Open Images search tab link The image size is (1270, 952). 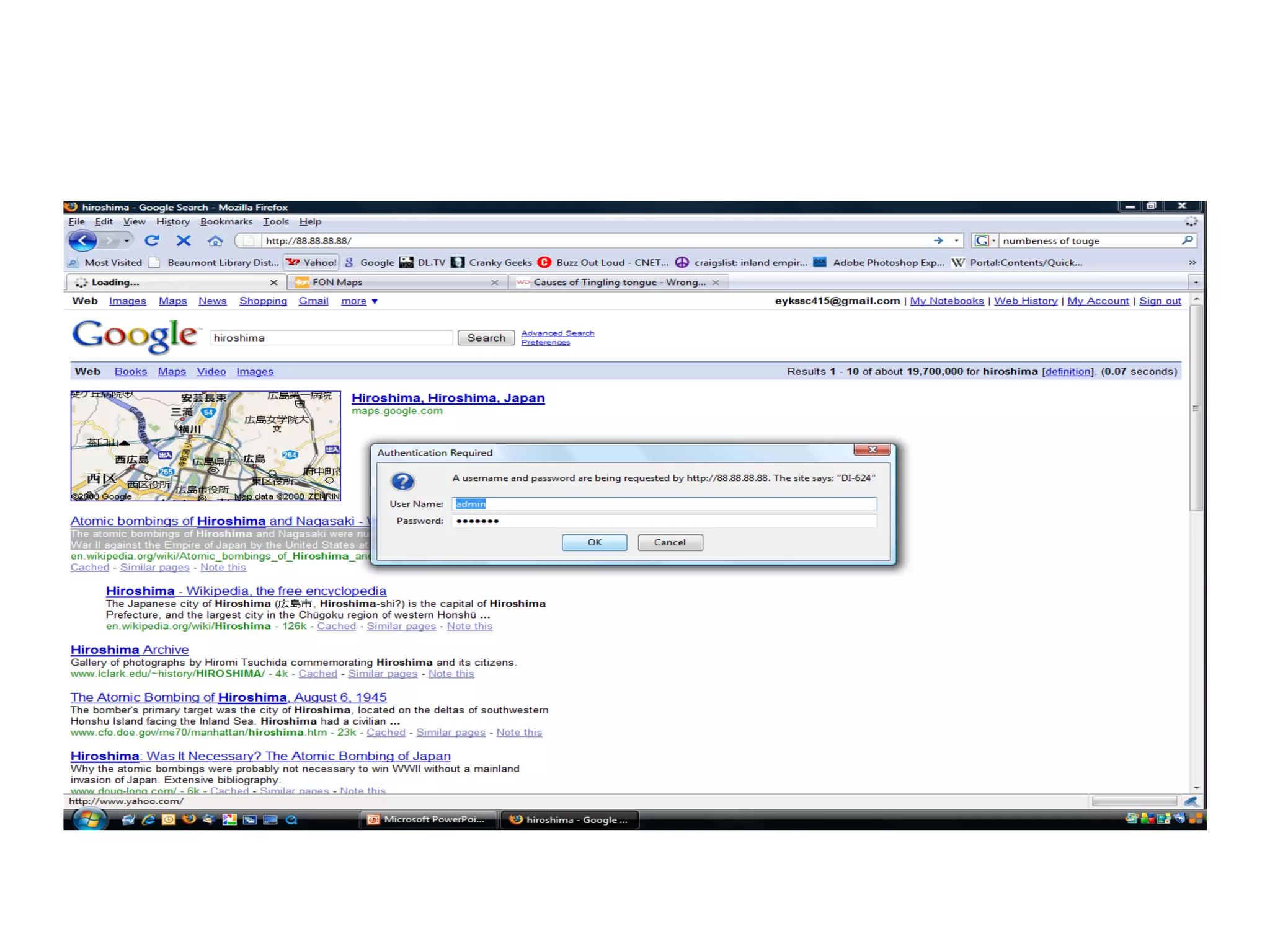[255, 371]
